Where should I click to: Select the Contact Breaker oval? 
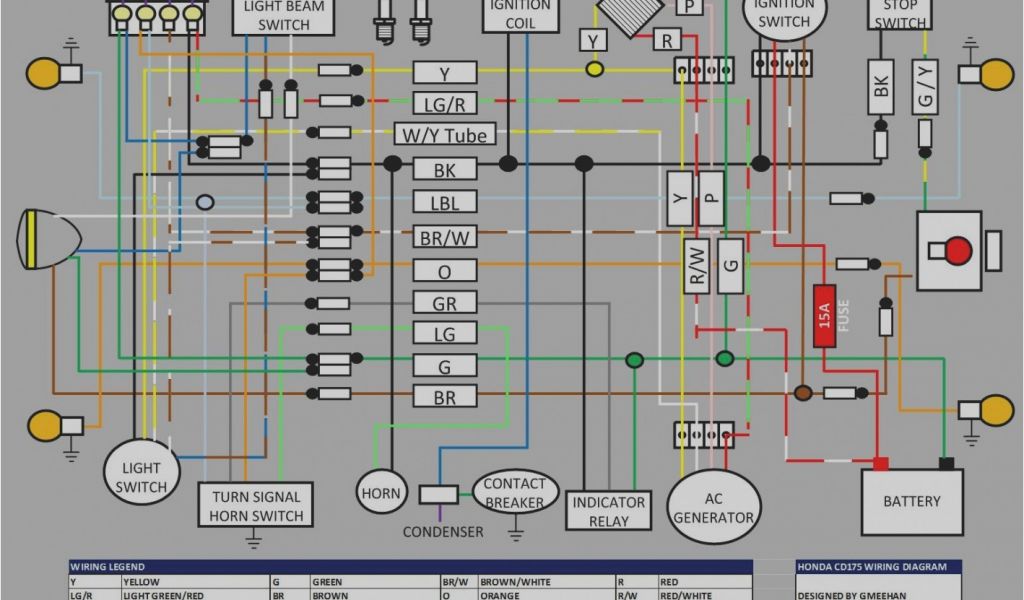click(515, 493)
